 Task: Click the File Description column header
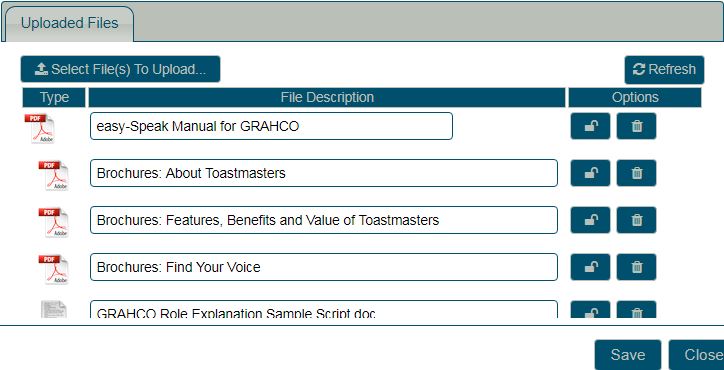[x=327, y=97]
